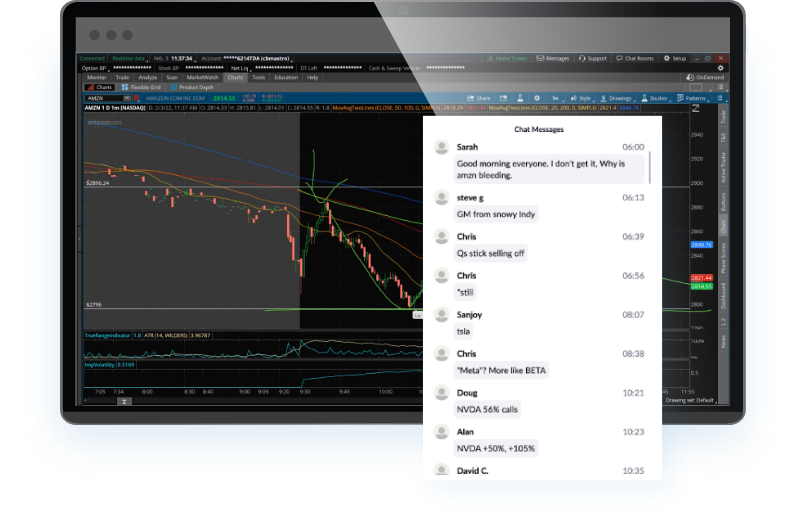Open the Messages envelope button
803x528 pixels.
click(x=553, y=58)
